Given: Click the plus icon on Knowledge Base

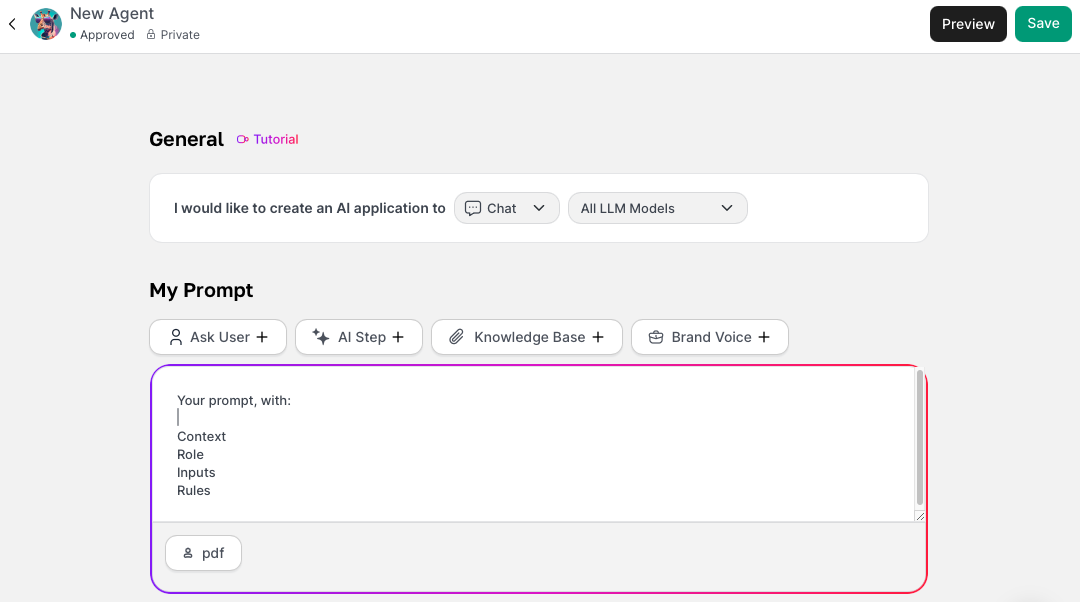Looking at the screenshot, I should pyautogui.click(x=598, y=337).
